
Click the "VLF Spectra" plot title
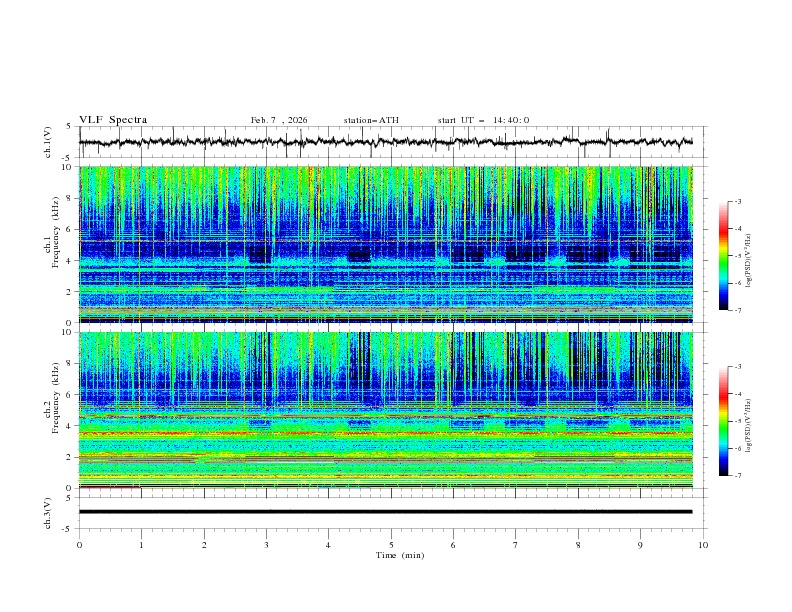113,120
